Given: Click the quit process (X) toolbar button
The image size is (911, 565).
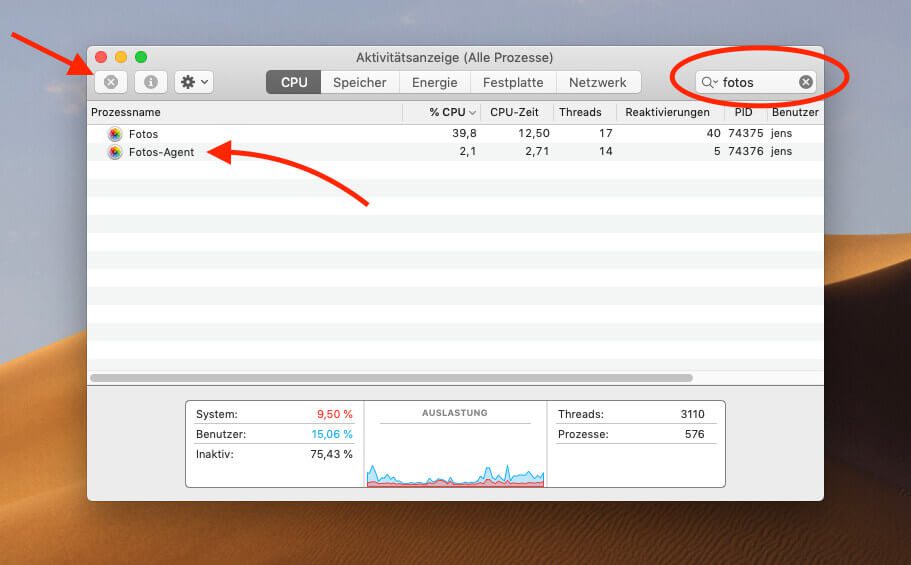Looking at the screenshot, I should (111, 82).
